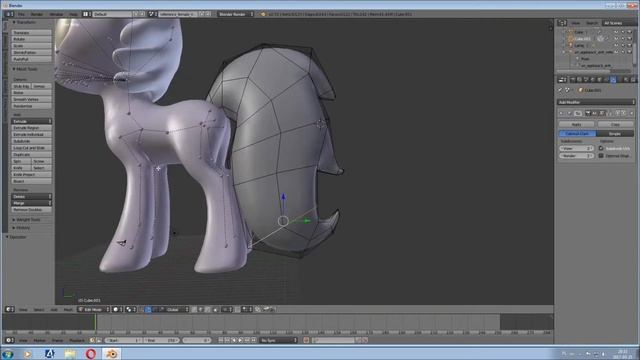Click the Rotate tool button
Viewport: 640px width, 360px height.
tap(31, 39)
